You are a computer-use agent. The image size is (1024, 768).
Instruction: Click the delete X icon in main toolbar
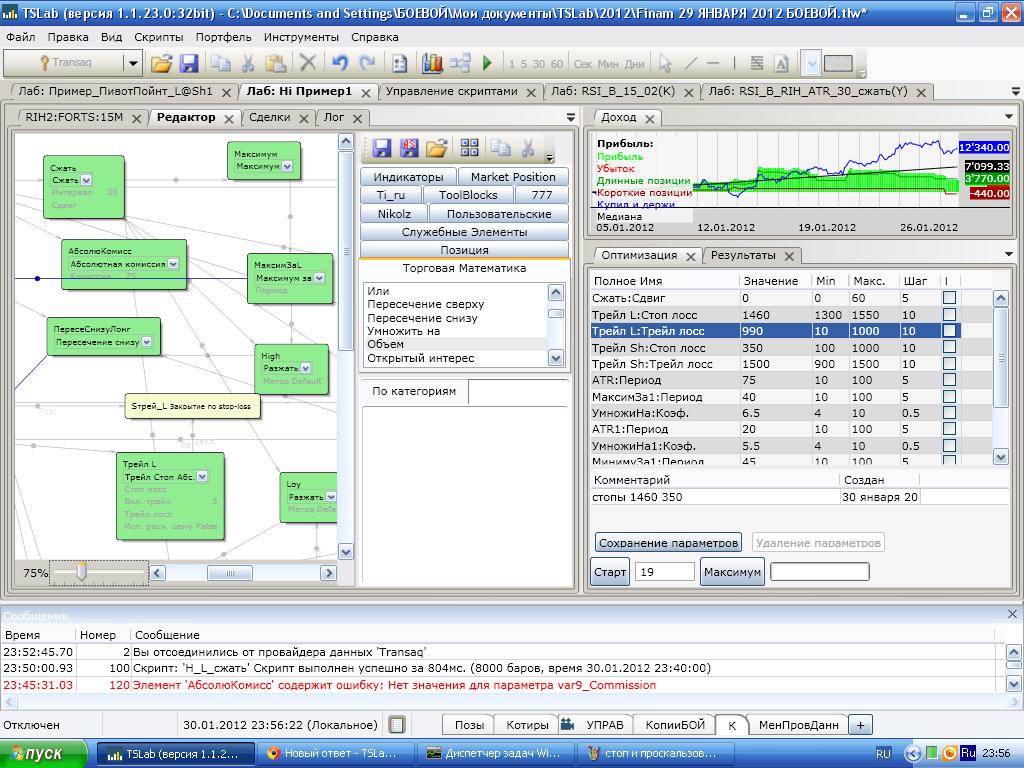[308, 63]
